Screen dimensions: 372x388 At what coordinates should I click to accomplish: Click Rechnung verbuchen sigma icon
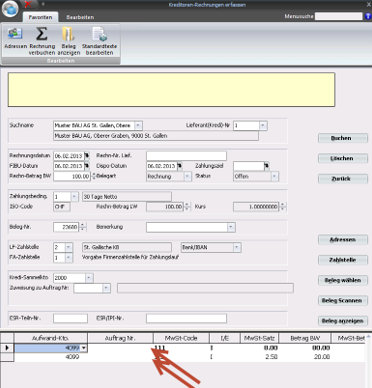point(42,40)
